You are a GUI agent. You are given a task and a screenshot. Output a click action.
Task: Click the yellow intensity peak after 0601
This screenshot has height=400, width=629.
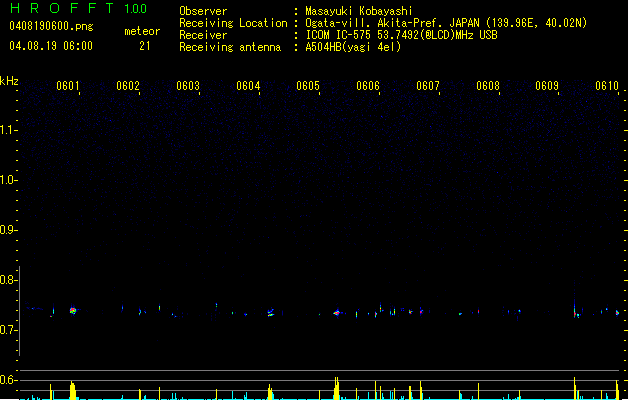(73, 390)
